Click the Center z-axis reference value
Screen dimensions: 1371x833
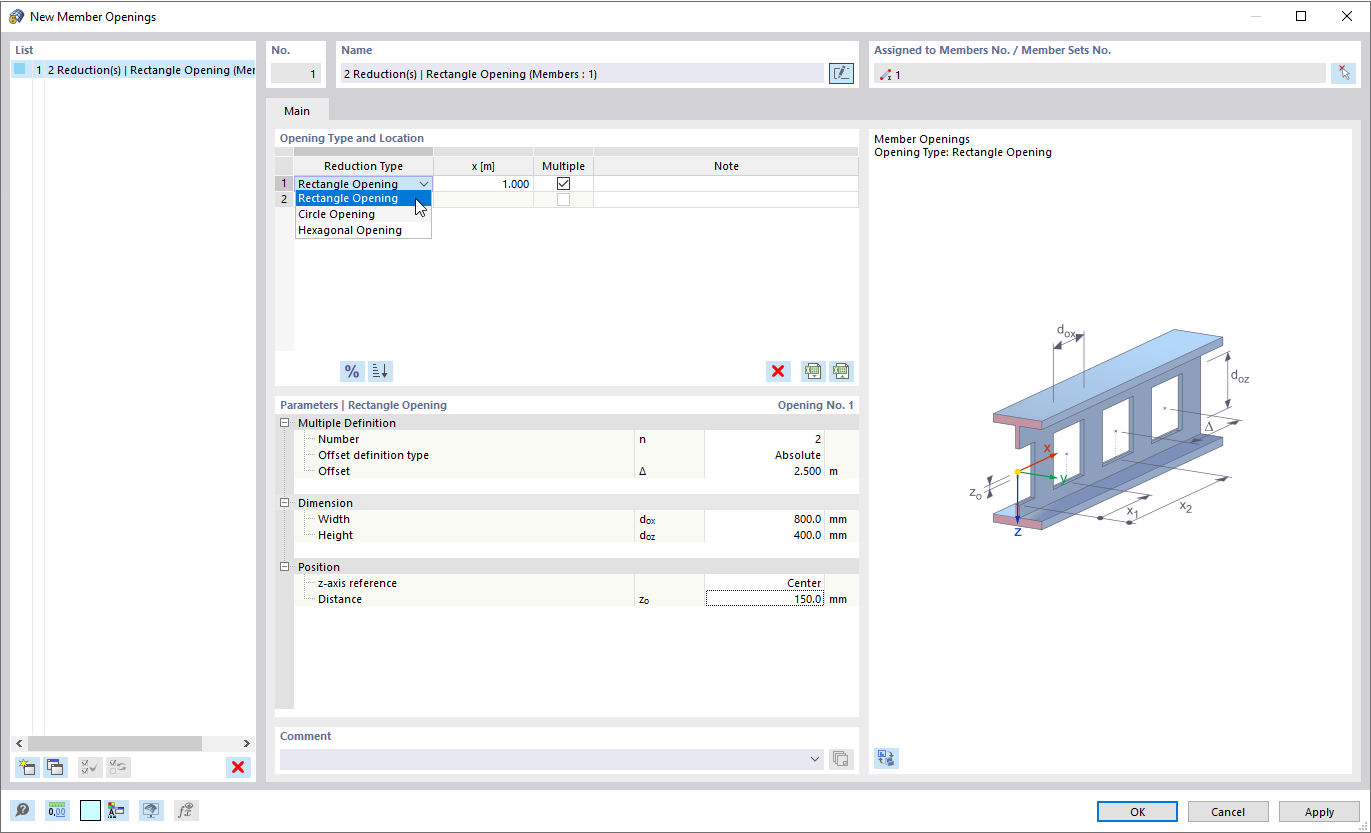pyautogui.click(x=765, y=583)
